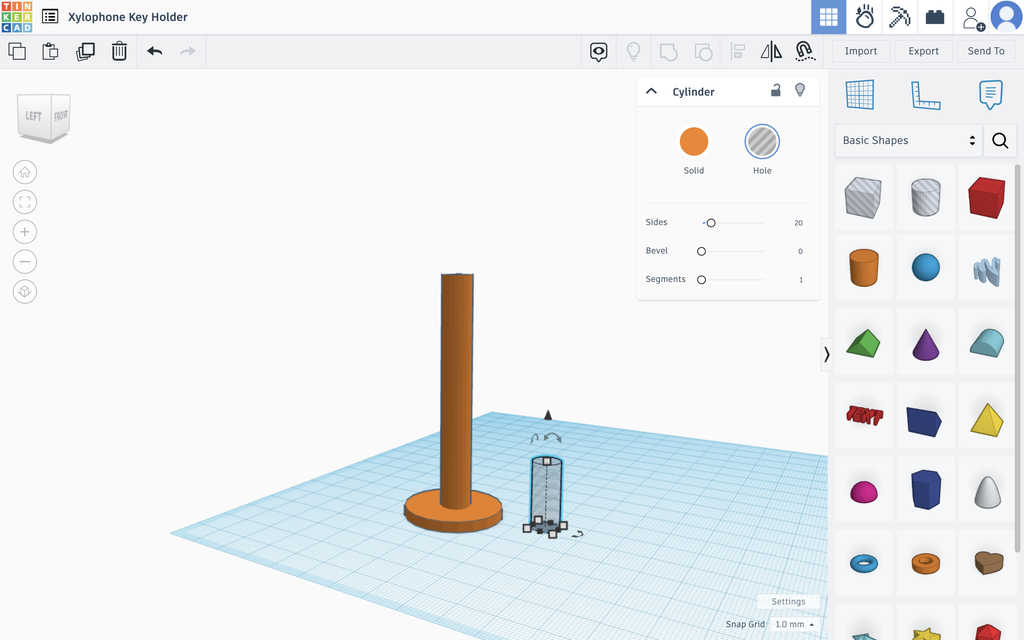Click the Paste clipboard icon
1024x640 pixels.
(50, 51)
